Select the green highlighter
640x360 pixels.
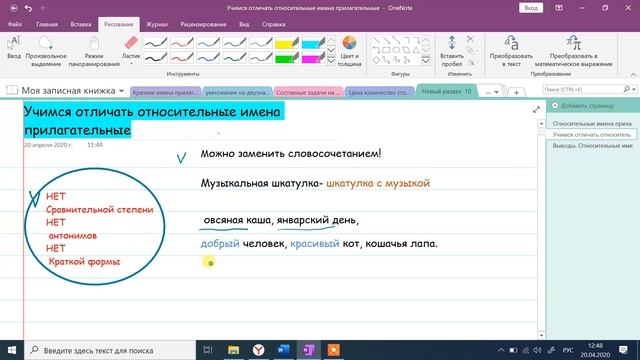(x=287, y=58)
